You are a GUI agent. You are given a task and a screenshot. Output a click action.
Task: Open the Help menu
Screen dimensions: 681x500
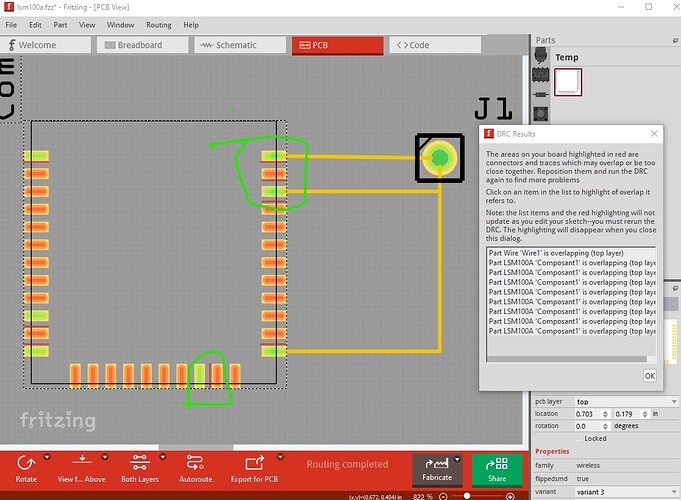click(x=191, y=25)
